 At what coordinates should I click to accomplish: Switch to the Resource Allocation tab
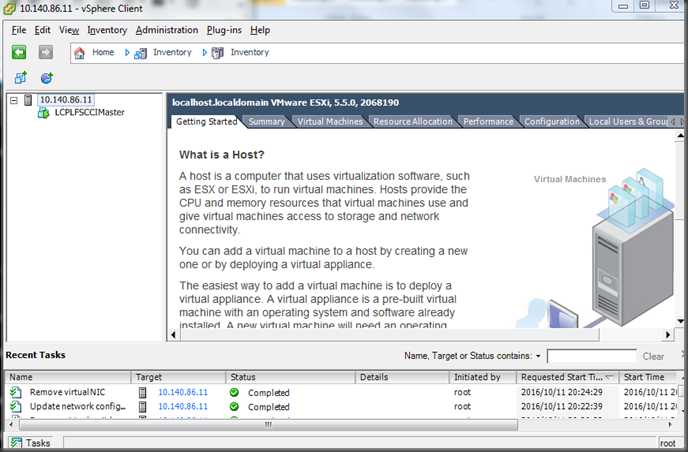coord(413,122)
